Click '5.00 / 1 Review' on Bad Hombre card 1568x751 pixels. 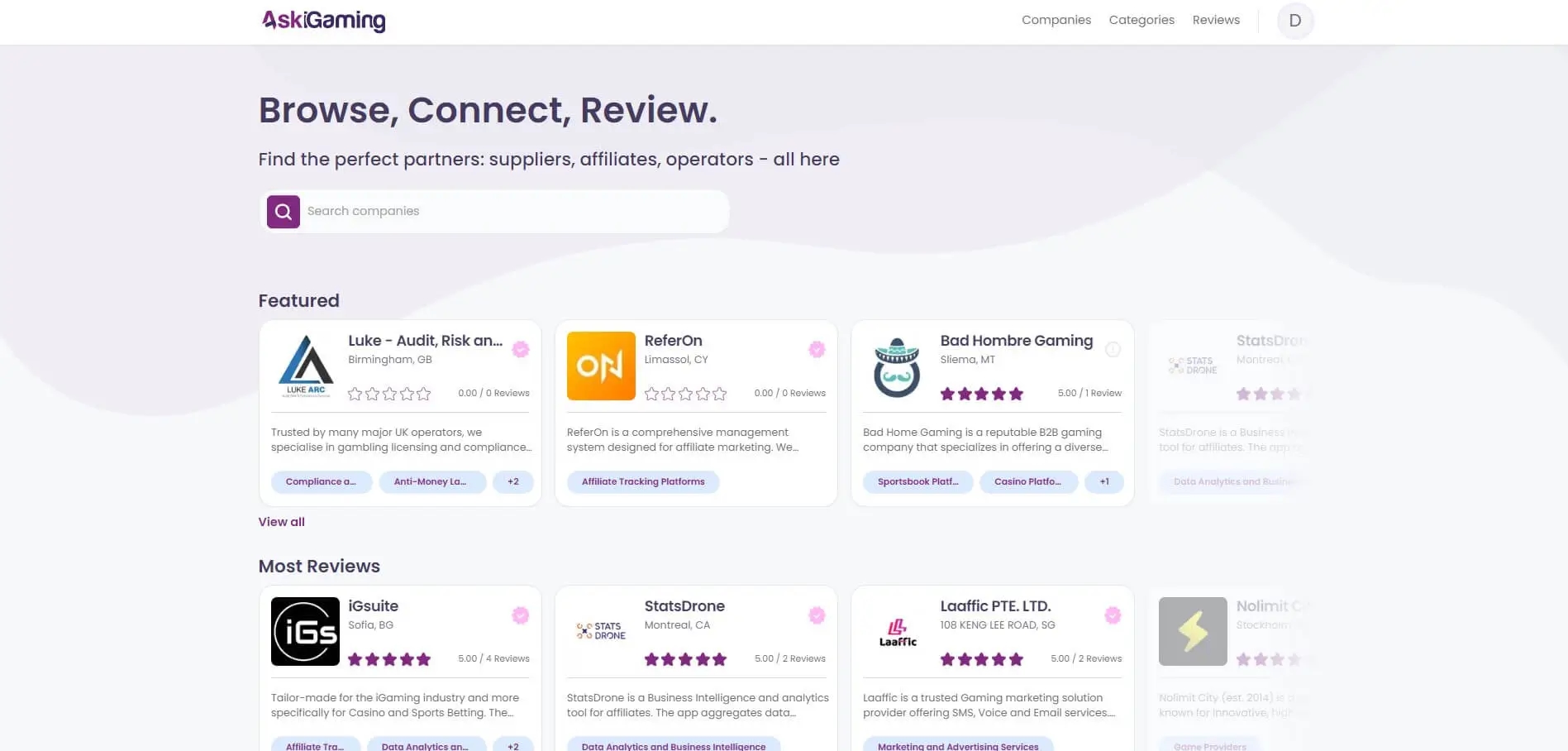pos(1089,394)
